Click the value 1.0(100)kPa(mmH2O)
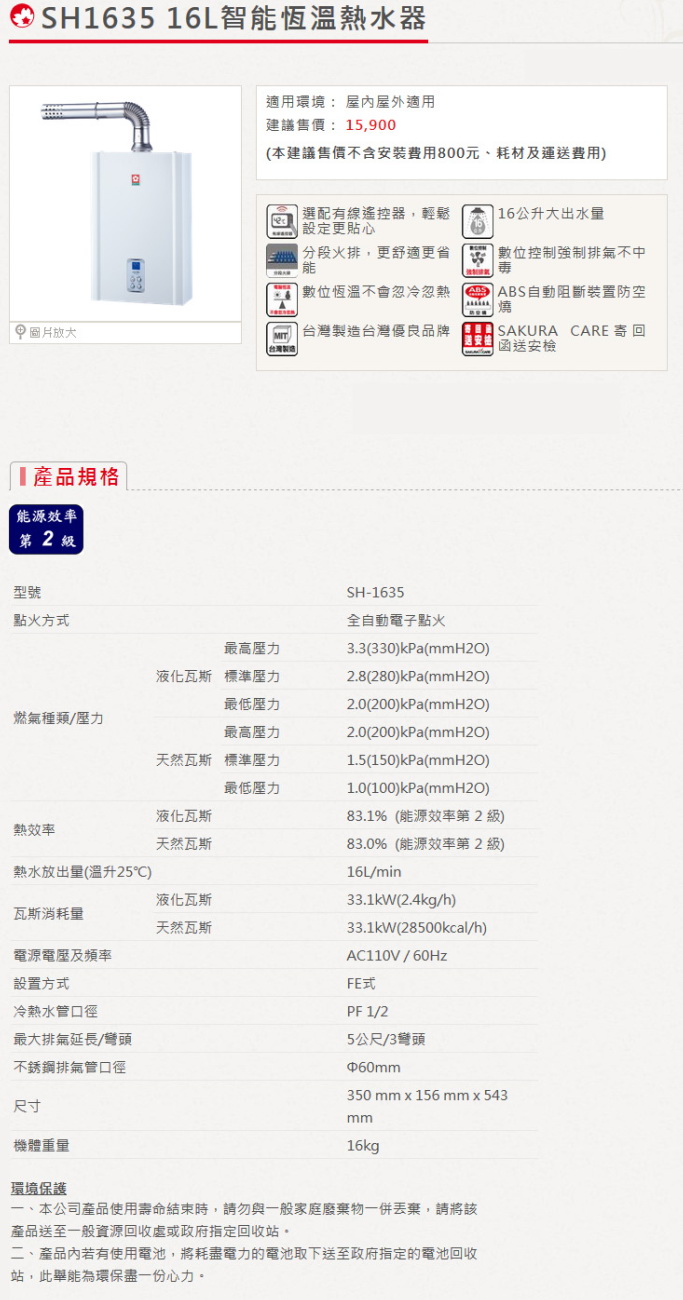 click(x=418, y=788)
